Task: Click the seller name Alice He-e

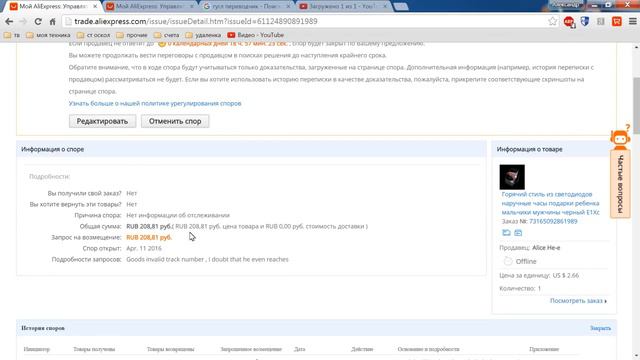Action: point(546,248)
